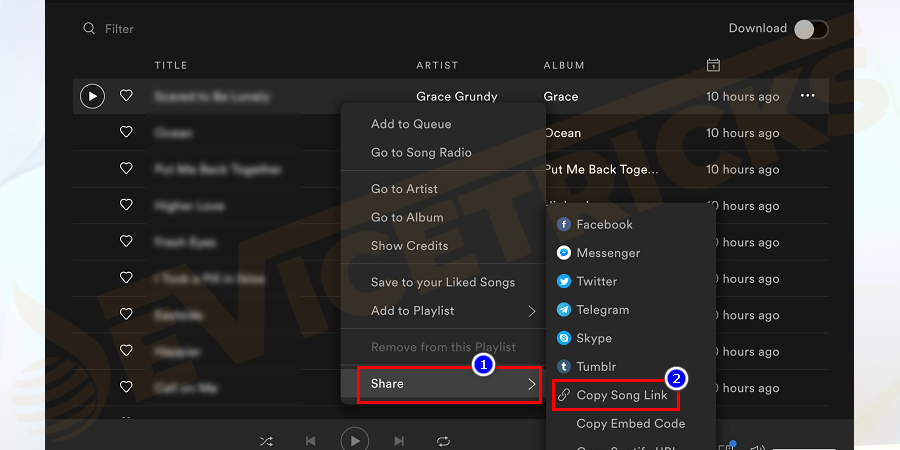Play the Grace Grundy track
The height and width of the screenshot is (450, 900).
point(92,96)
